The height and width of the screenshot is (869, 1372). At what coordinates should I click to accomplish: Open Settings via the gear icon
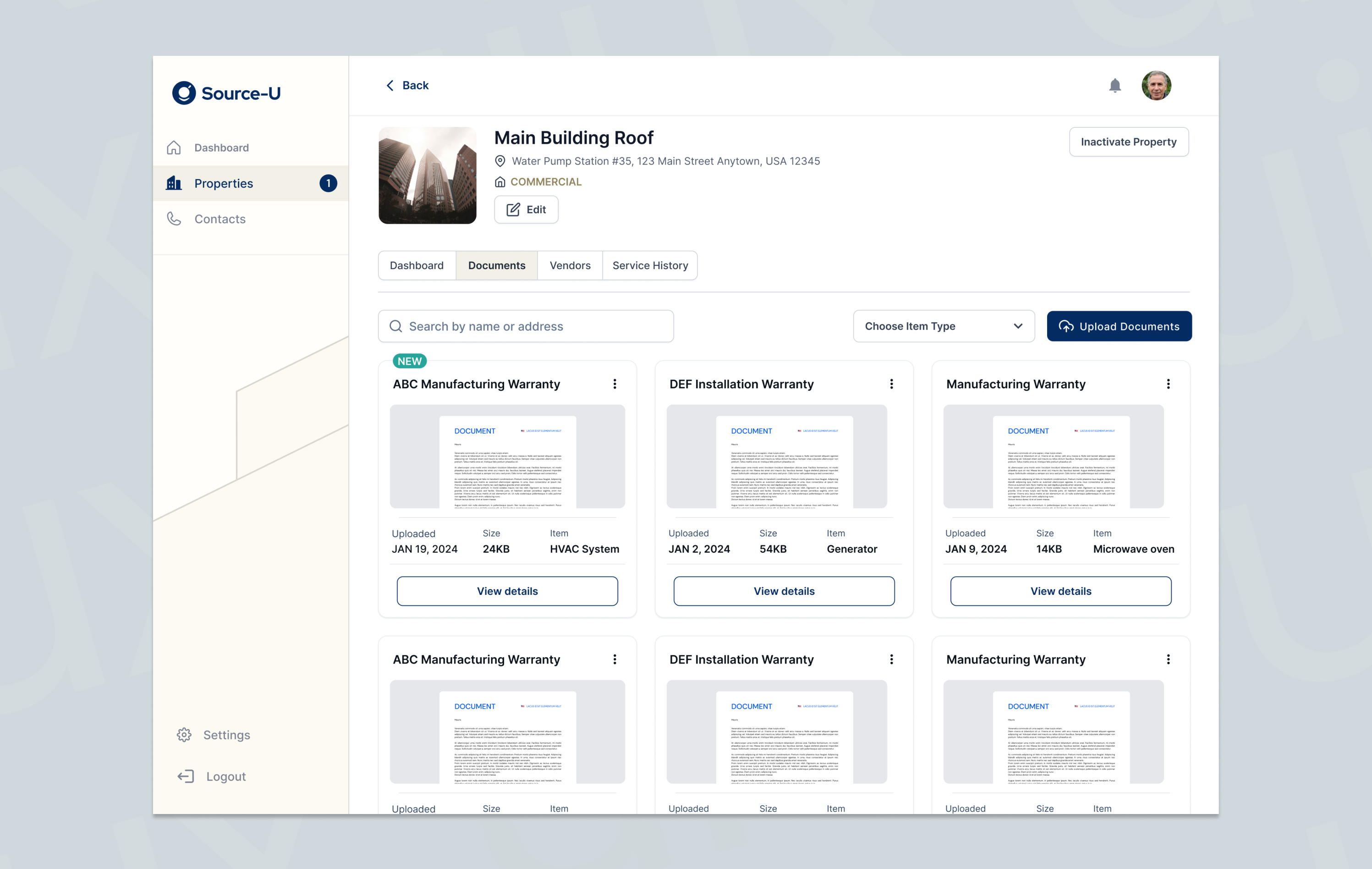[x=184, y=735]
